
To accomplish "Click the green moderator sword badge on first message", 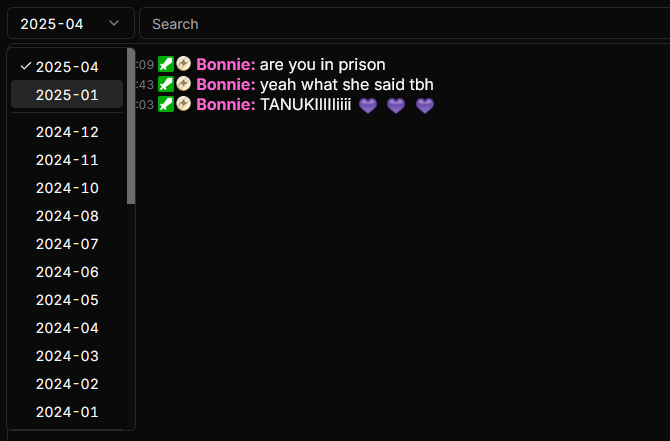I will coord(166,64).
